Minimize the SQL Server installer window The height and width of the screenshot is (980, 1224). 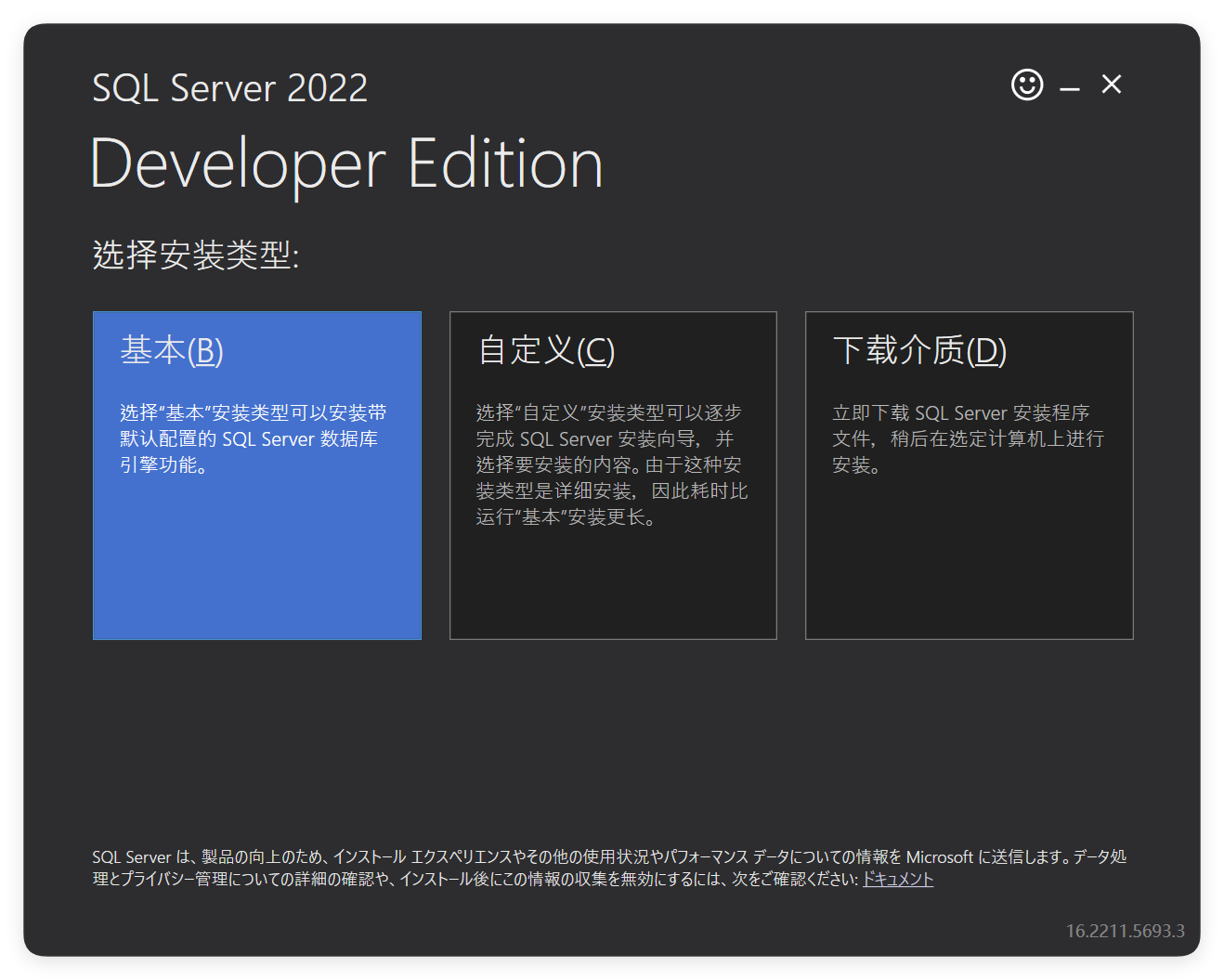click(x=1070, y=89)
